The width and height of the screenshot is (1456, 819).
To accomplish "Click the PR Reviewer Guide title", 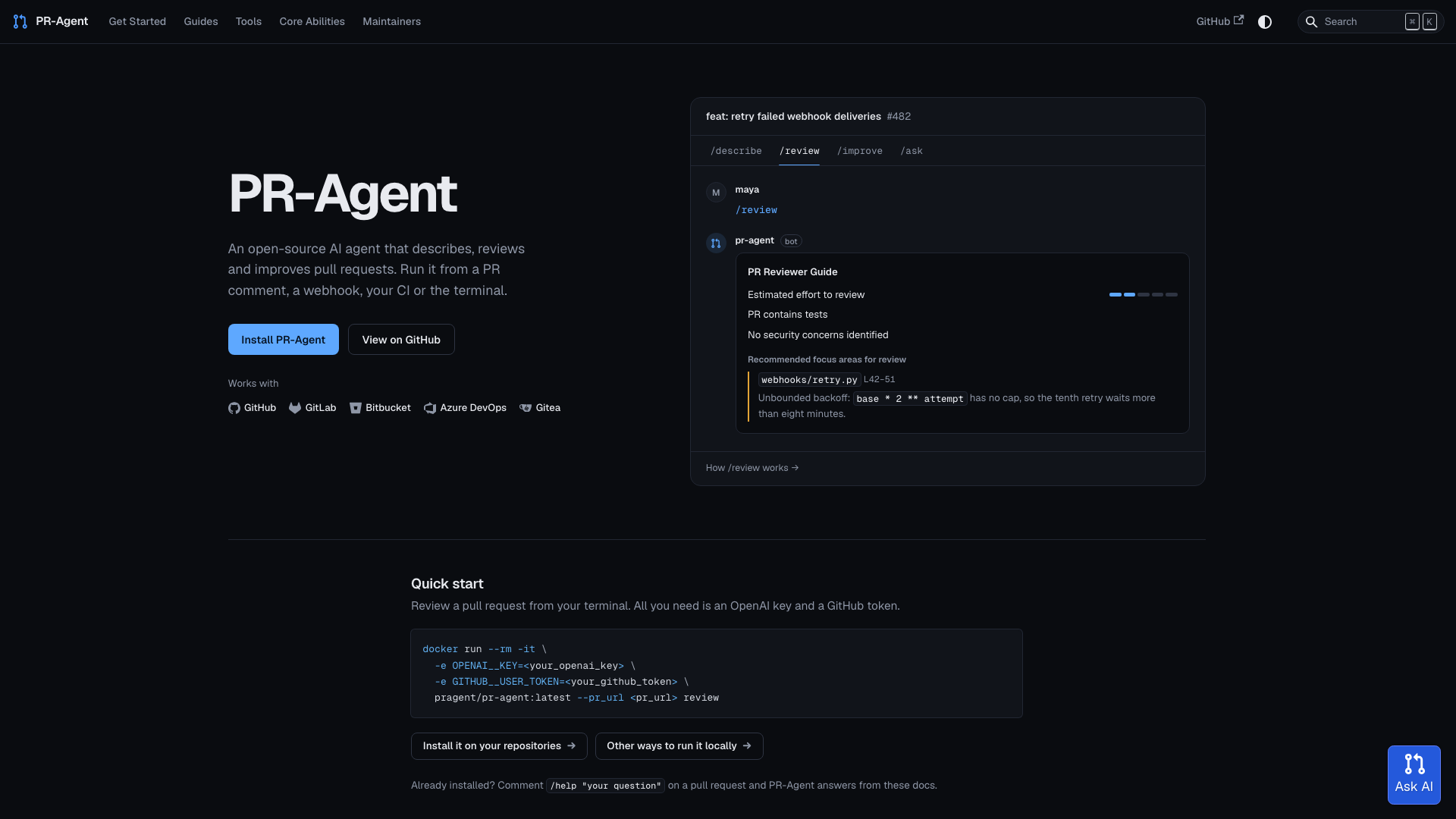I will (x=792, y=271).
